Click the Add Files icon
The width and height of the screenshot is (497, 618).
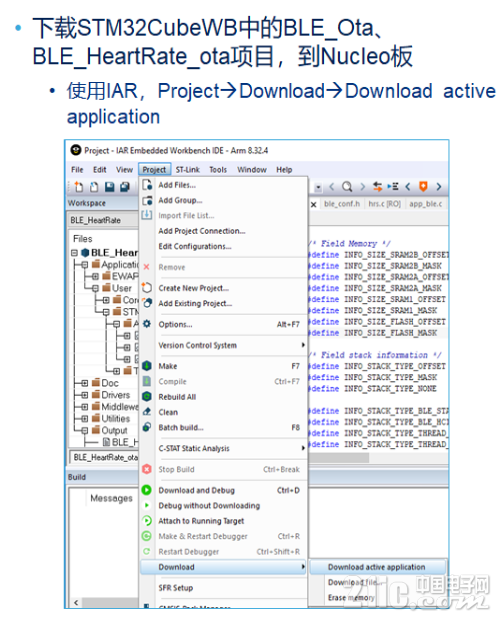tap(147, 185)
